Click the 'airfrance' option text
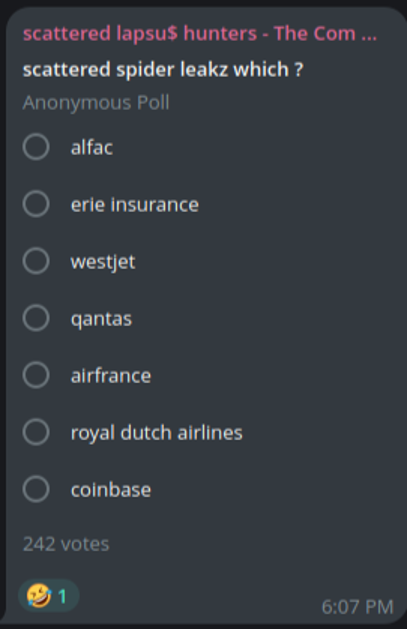 (111, 376)
